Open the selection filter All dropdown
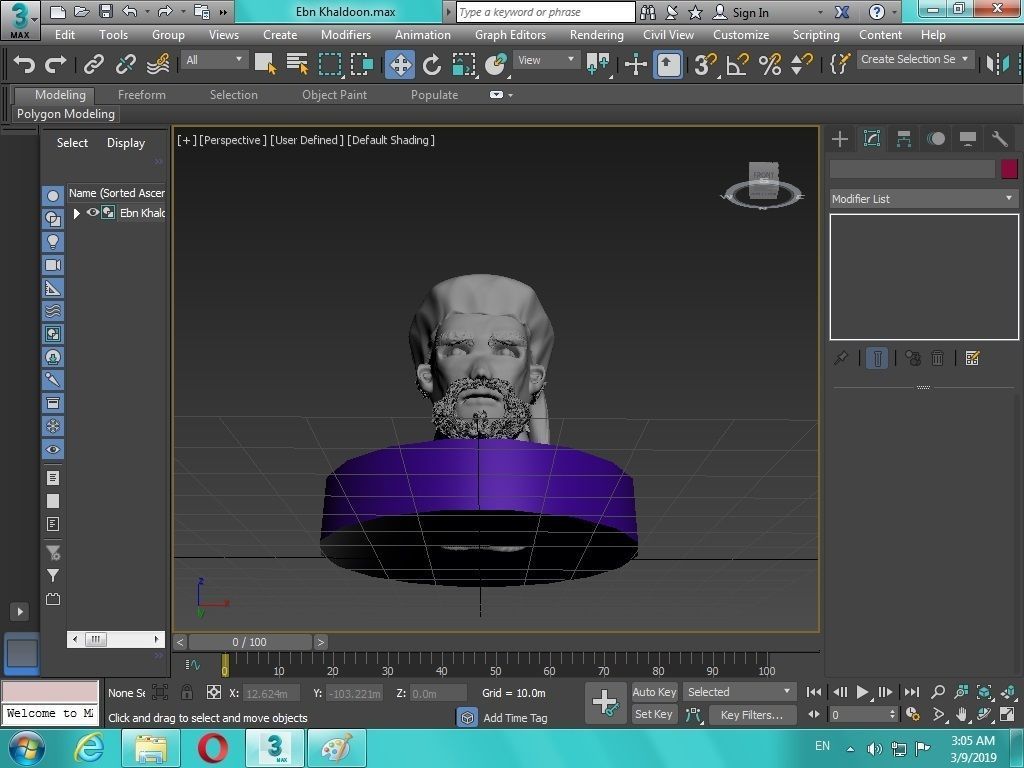 tap(214, 59)
